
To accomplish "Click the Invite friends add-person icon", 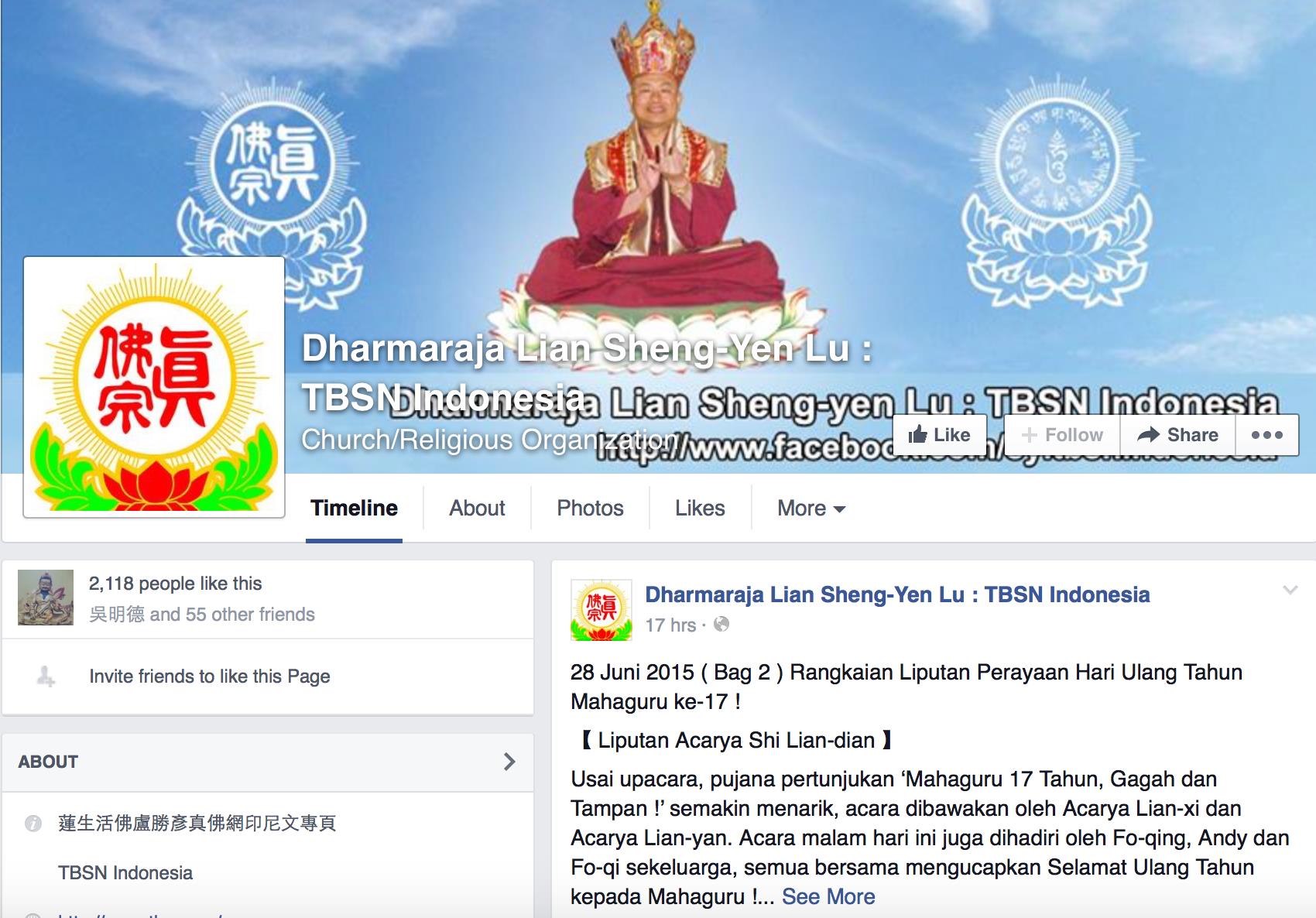I will point(46,677).
